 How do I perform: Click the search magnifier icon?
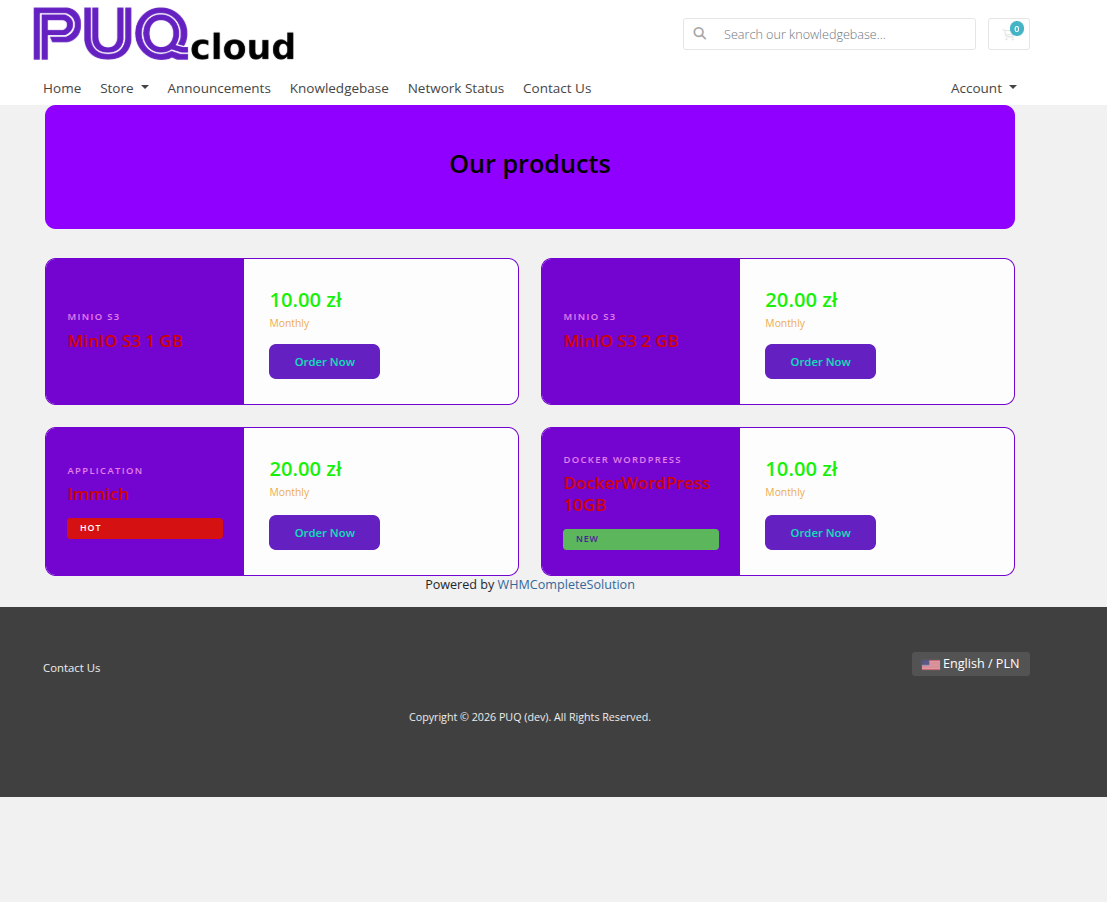(700, 34)
